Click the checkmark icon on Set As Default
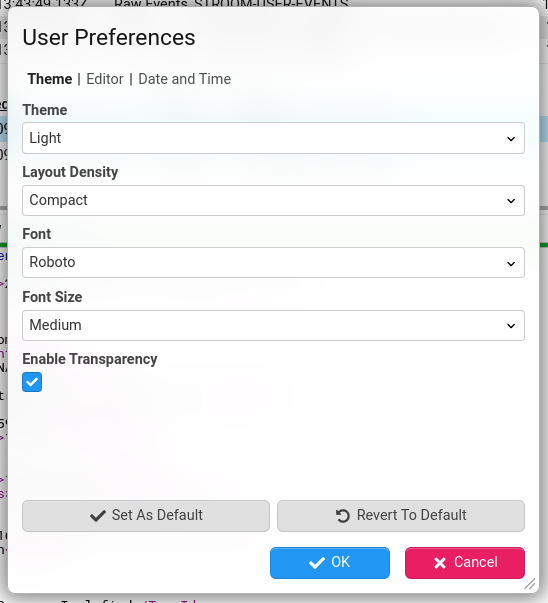548x603 pixels. click(98, 516)
